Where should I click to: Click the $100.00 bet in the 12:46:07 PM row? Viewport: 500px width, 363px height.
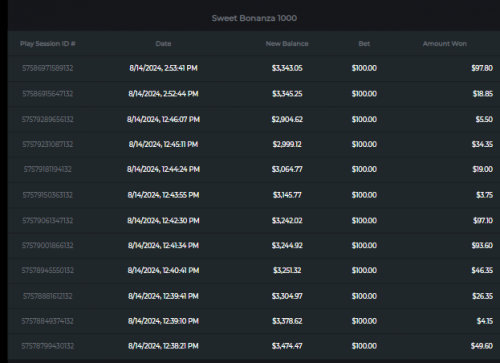point(364,119)
